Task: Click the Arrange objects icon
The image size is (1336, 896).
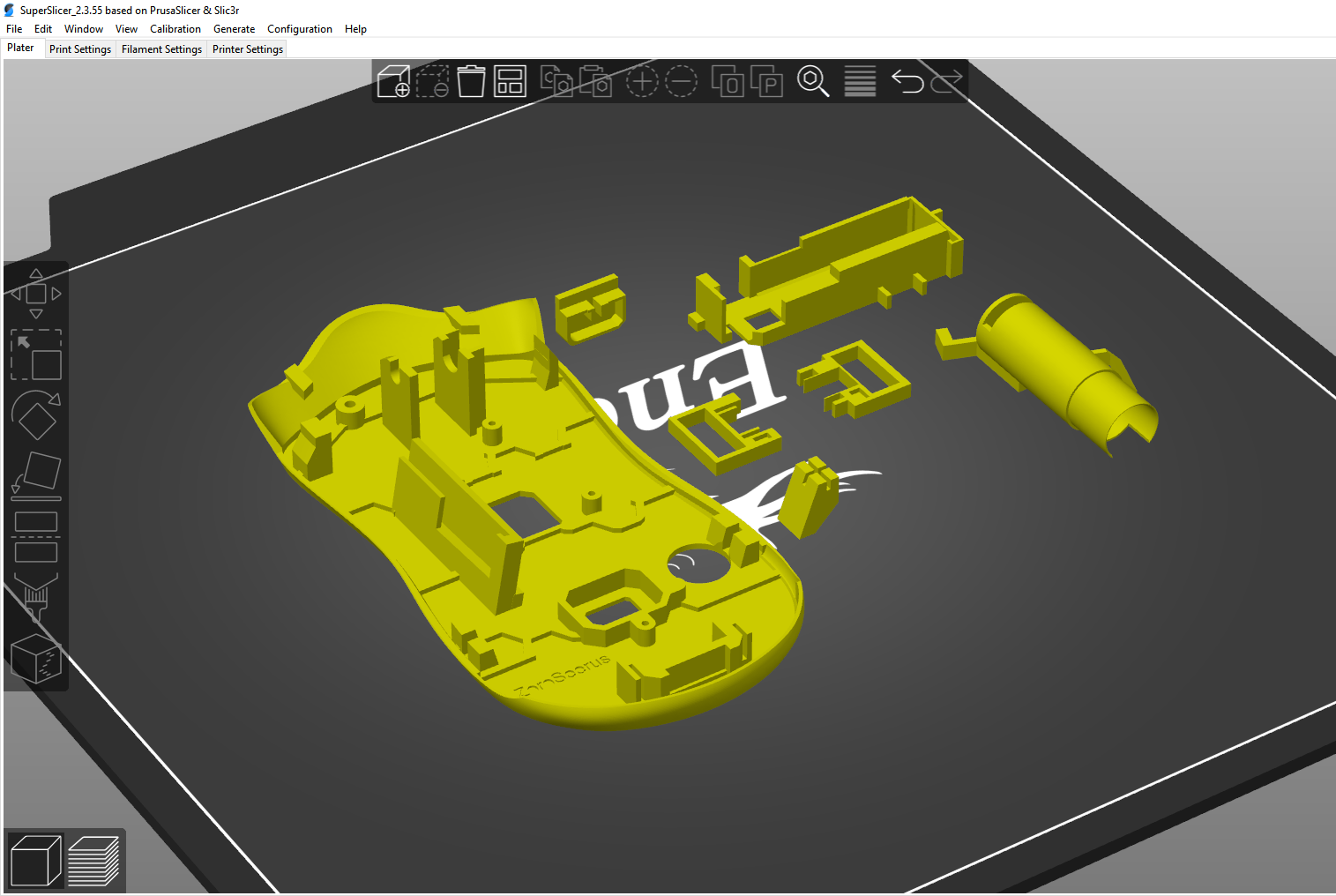Action: tap(510, 81)
